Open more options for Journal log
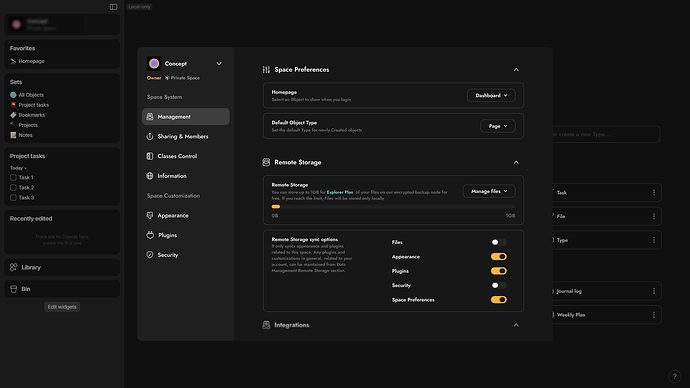 (x=654, y=291)
